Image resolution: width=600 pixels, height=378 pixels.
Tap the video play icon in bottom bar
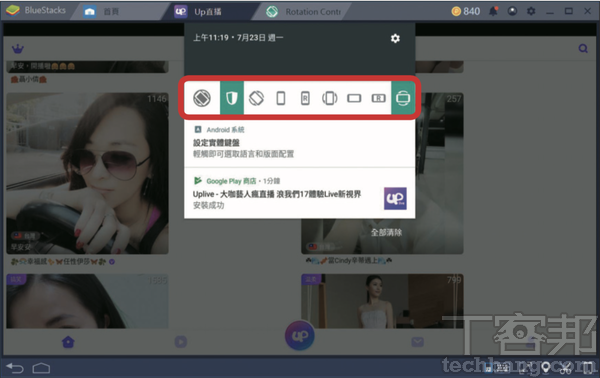coord(181,342)
